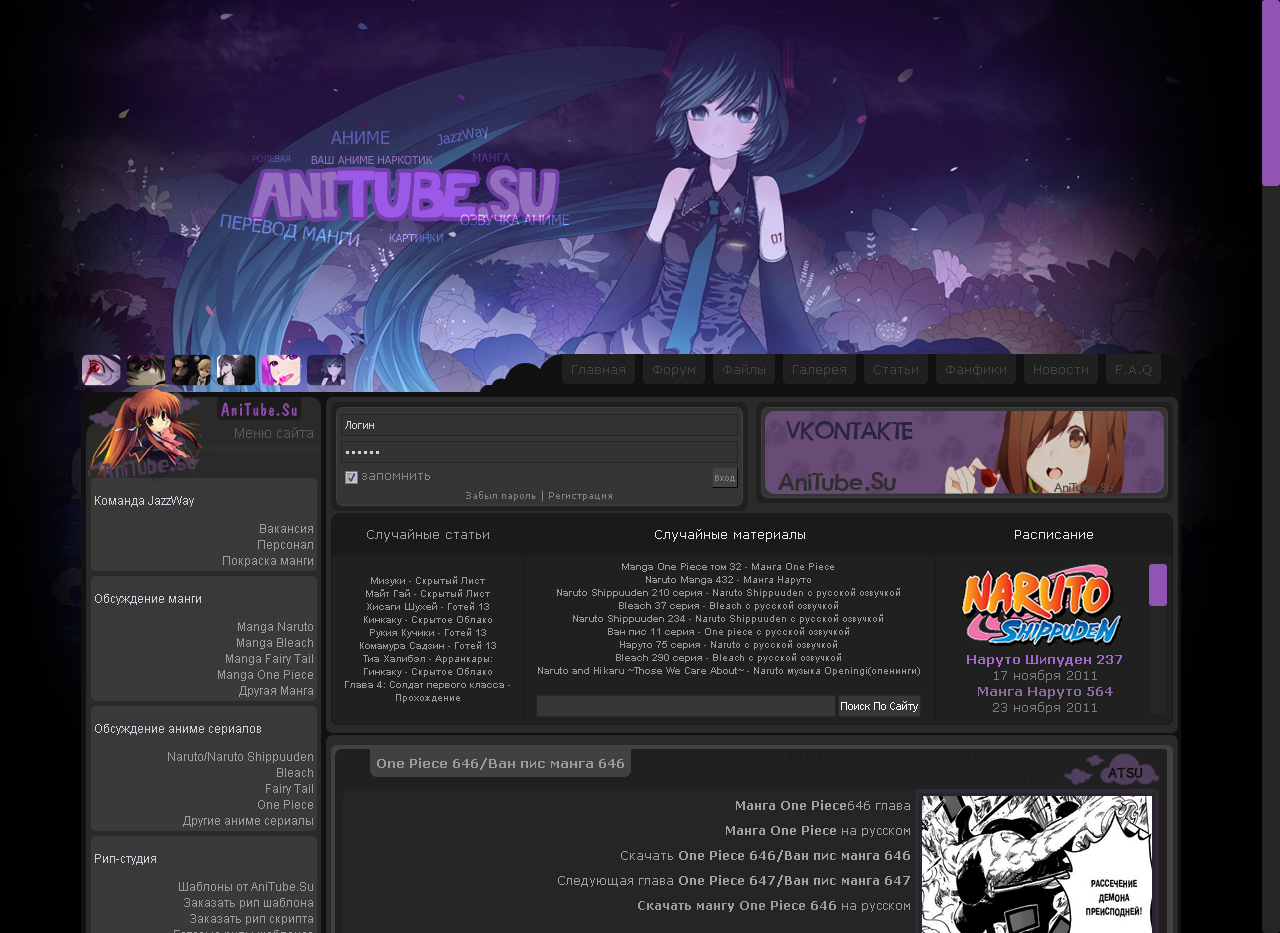The height and width of the screenshot is (933, 1280).
Task: Select the black-and-white guy thumbnail
Action: 236,370
